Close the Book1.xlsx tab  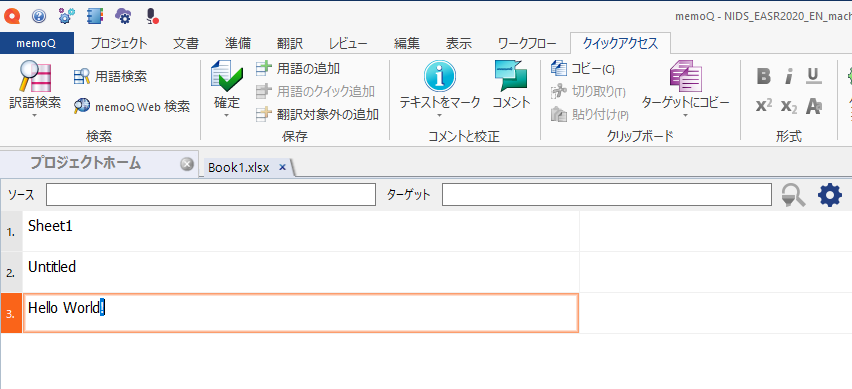click(x=282, y=167)
